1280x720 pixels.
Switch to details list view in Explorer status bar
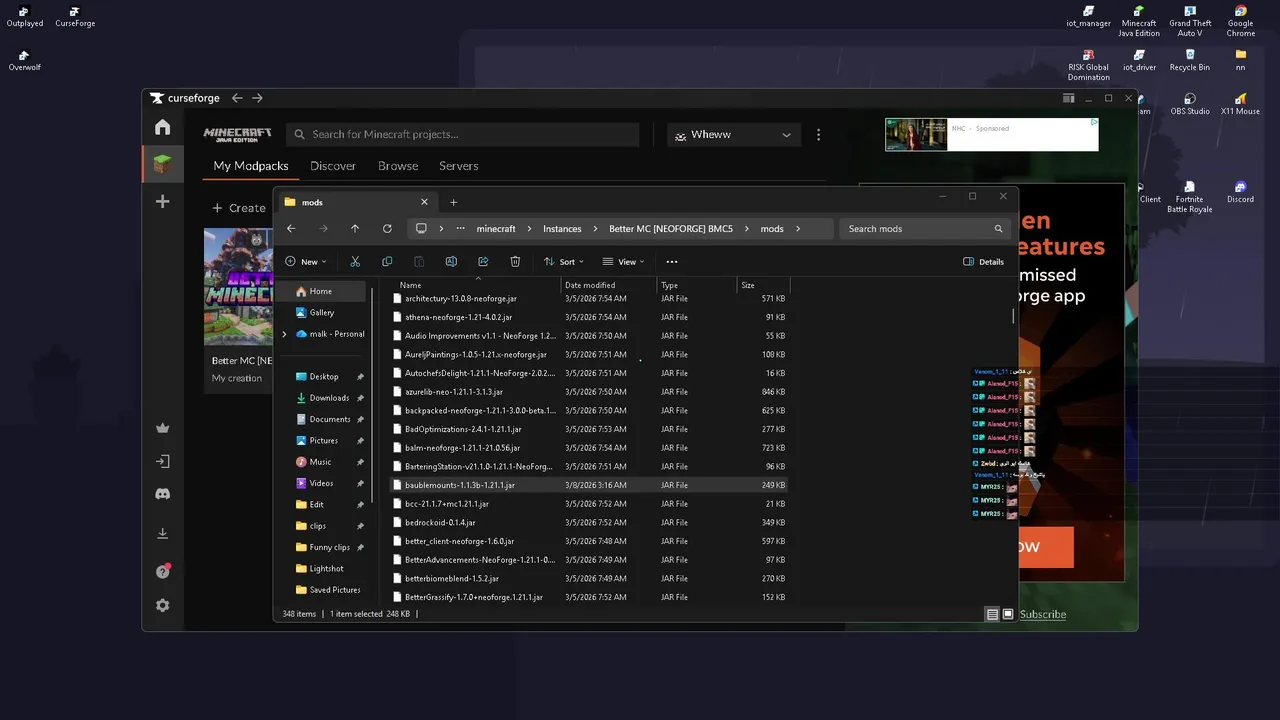[992, 614]
